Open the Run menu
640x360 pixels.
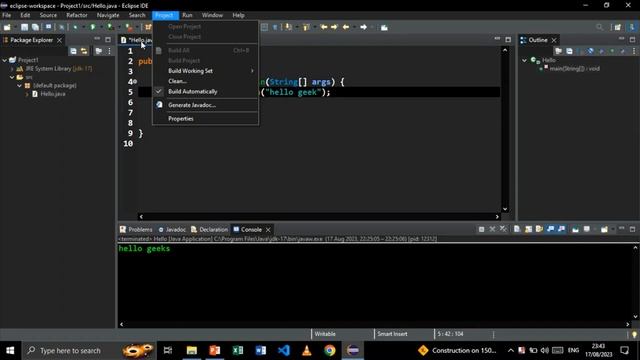click(187, 15)
